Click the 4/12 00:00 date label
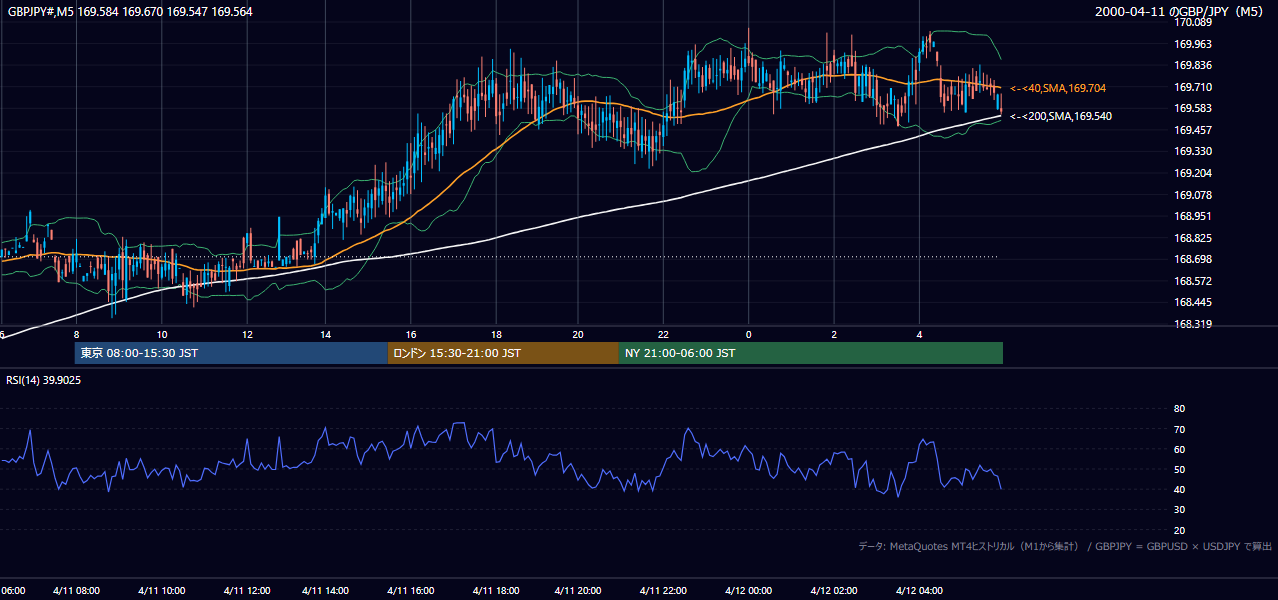The height and width of the screenshot is (600, 1278). click(748, 591)
